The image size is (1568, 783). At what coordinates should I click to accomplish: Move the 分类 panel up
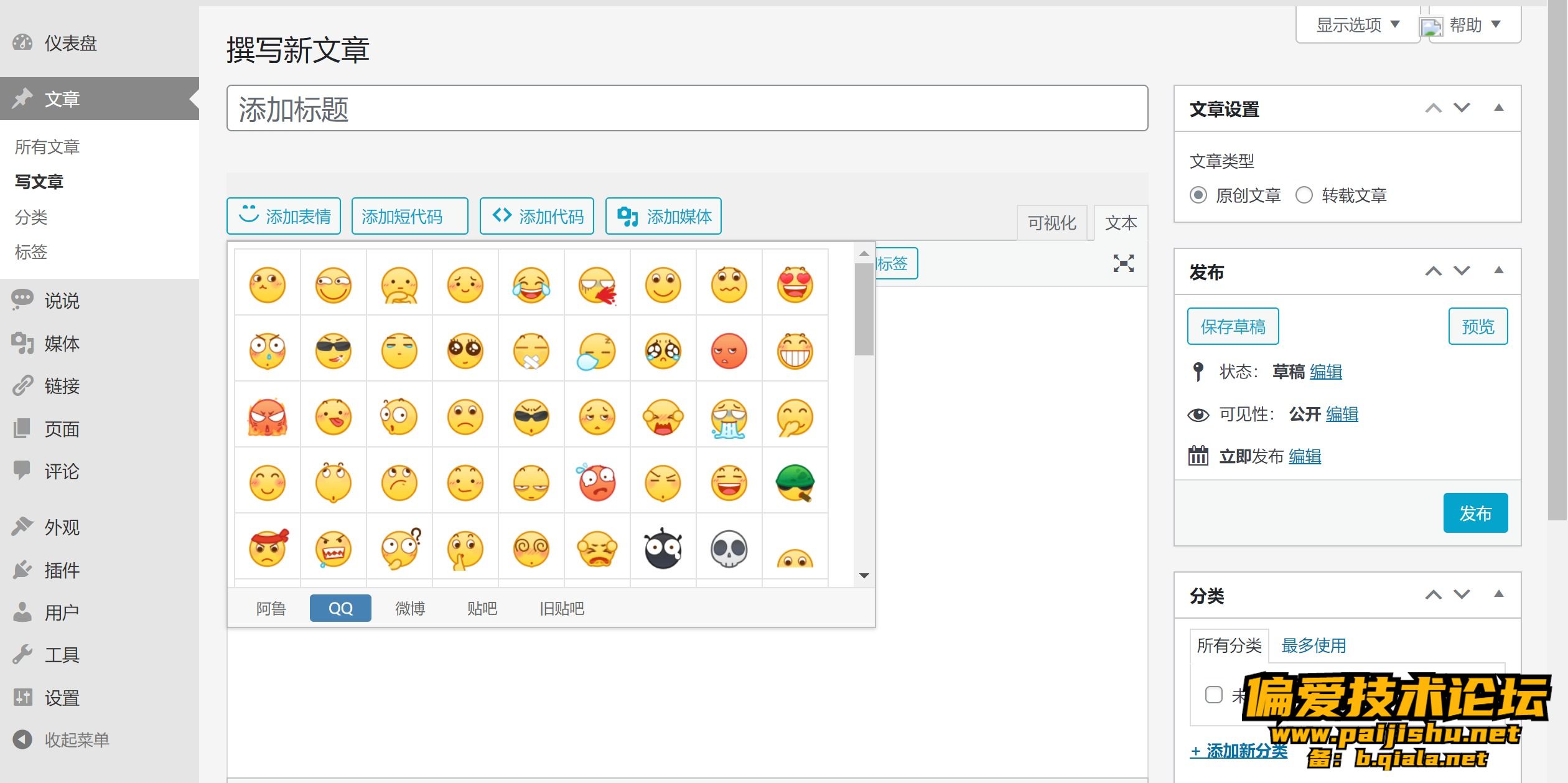tap(1434, 594)
